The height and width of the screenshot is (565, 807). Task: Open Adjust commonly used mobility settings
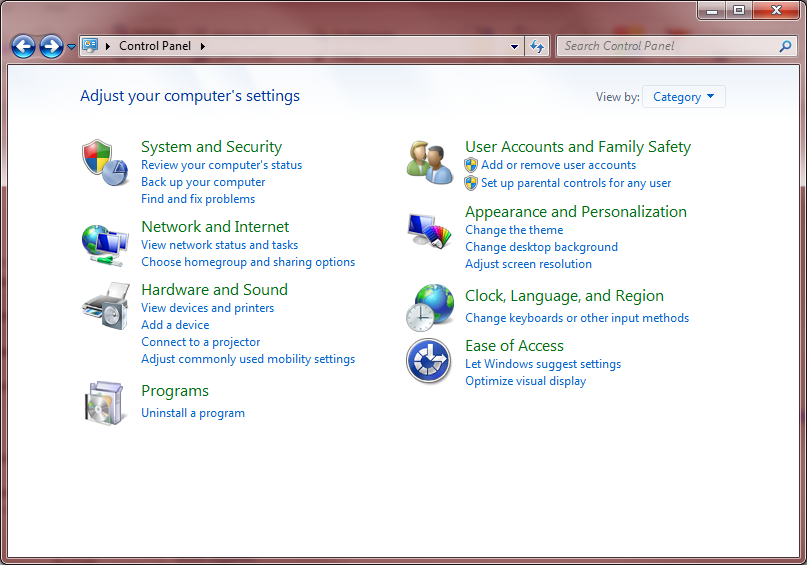248,359
